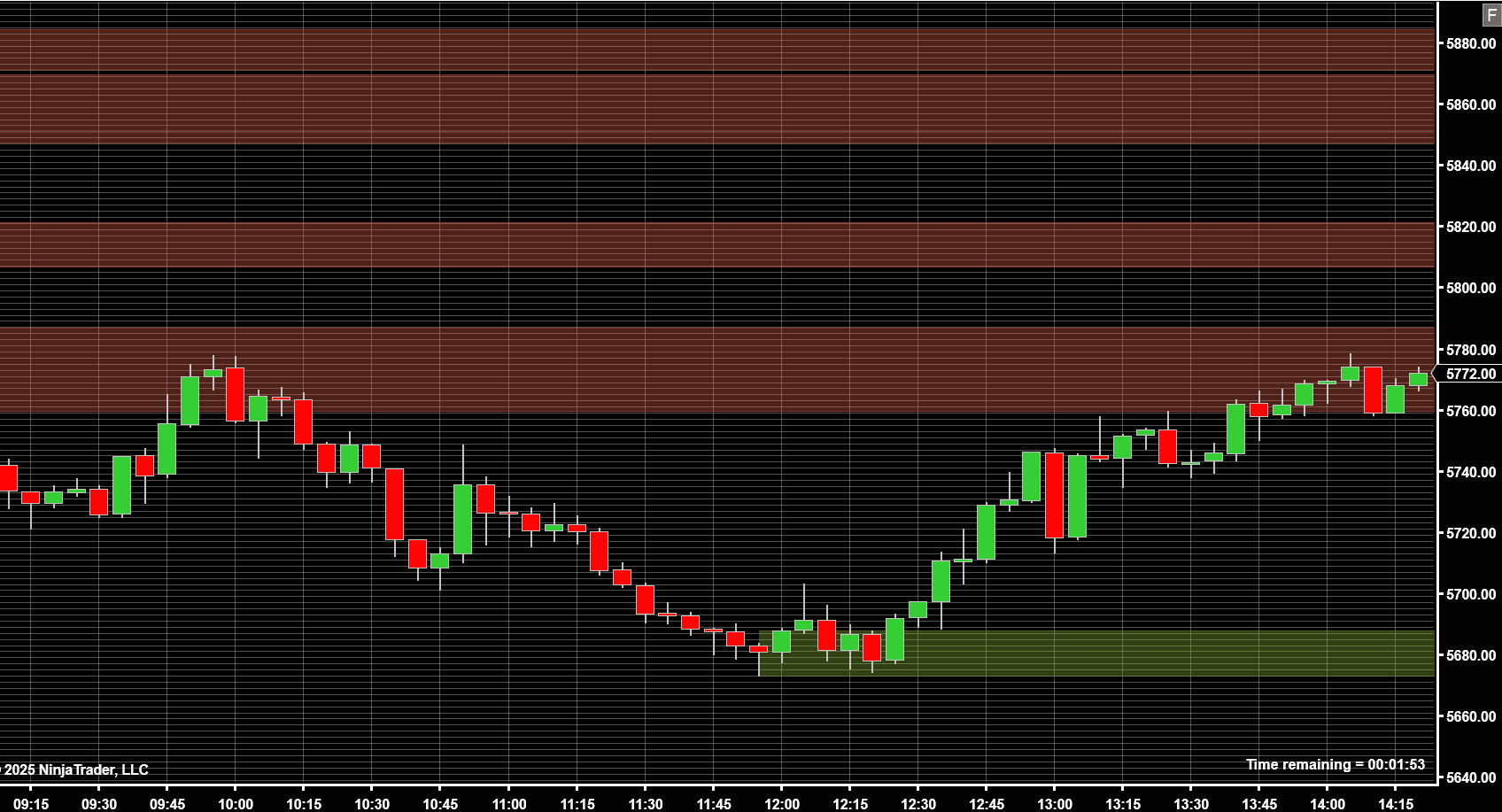Click the 5720.00 price axis label
The height and width of the screenshot is (812, 1502).
click(1471, 533)
